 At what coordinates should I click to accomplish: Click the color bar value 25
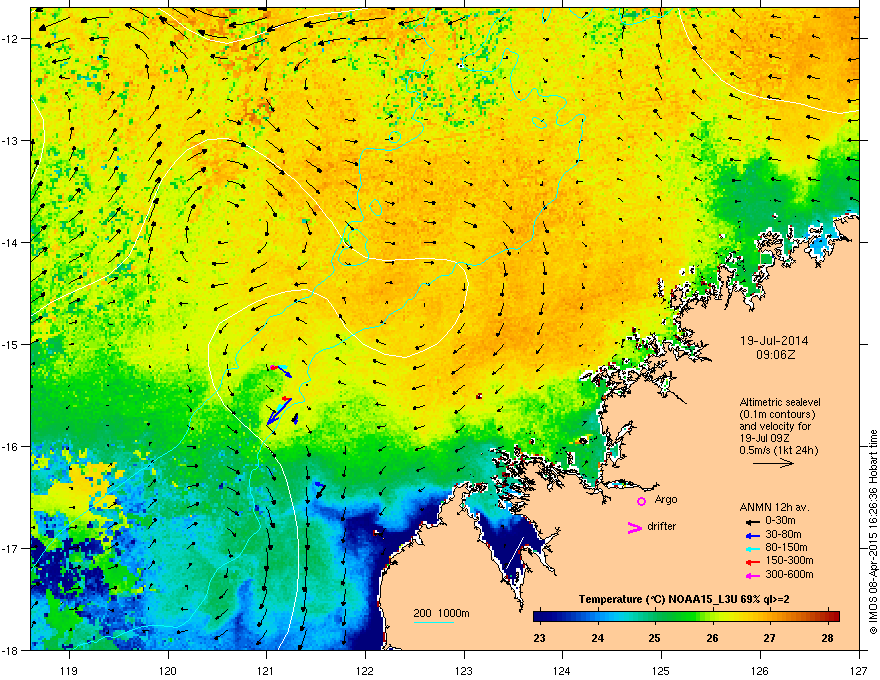point(654,638)
